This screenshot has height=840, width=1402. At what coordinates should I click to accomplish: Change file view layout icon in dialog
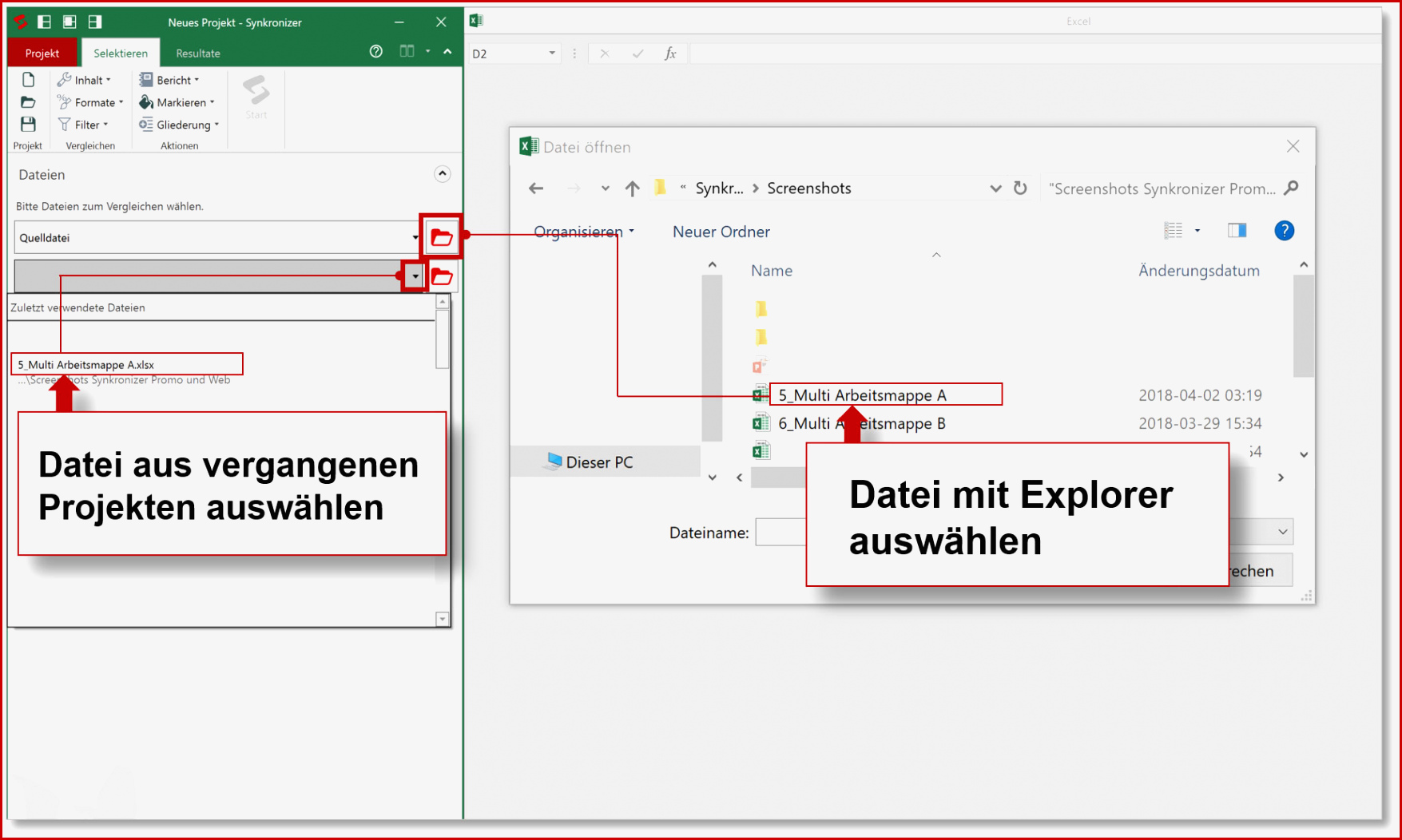click(x=1173, y=231)
